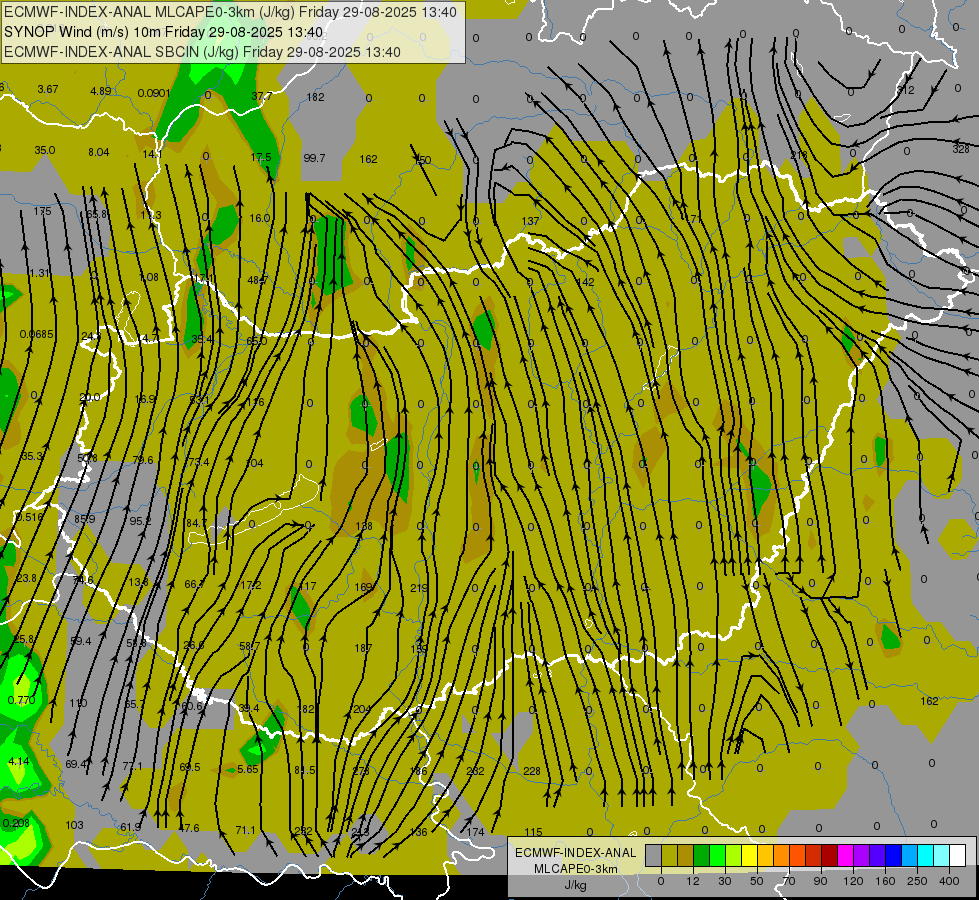Image resolution: width=979 pixels, height=900 pixels.
Task: Click the magenta legend swatch
Action: [x=846, y=856]
